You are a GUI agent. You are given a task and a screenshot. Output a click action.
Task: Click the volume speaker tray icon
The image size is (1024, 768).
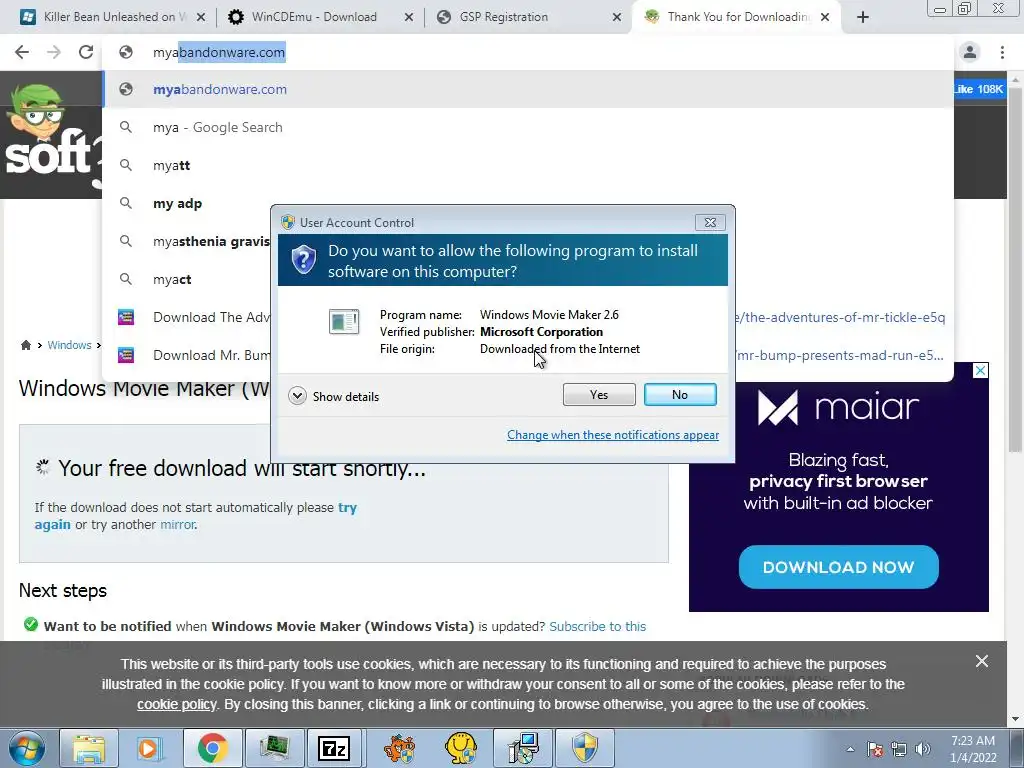[923, 749]
